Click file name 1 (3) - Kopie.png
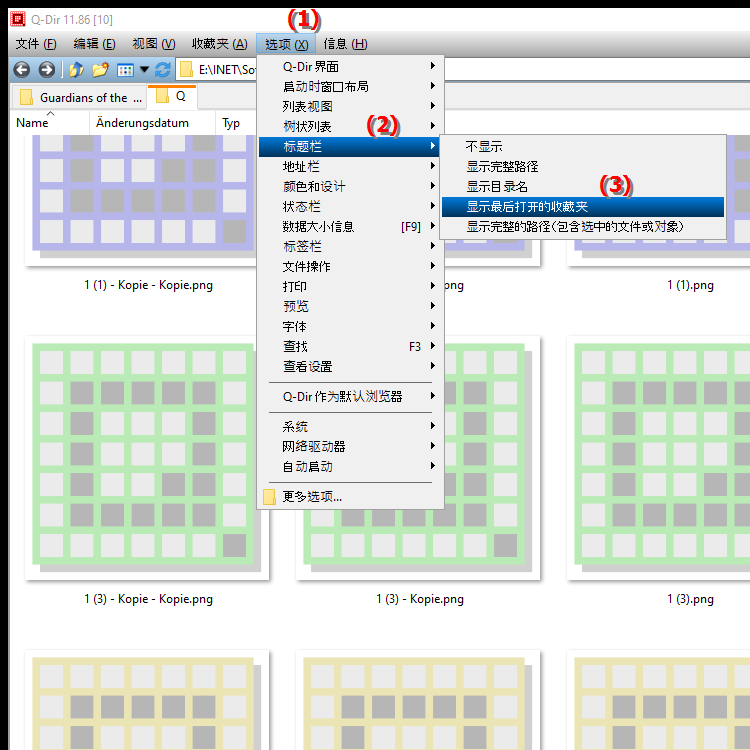This screenshot has height=750, width=750. 419,599
